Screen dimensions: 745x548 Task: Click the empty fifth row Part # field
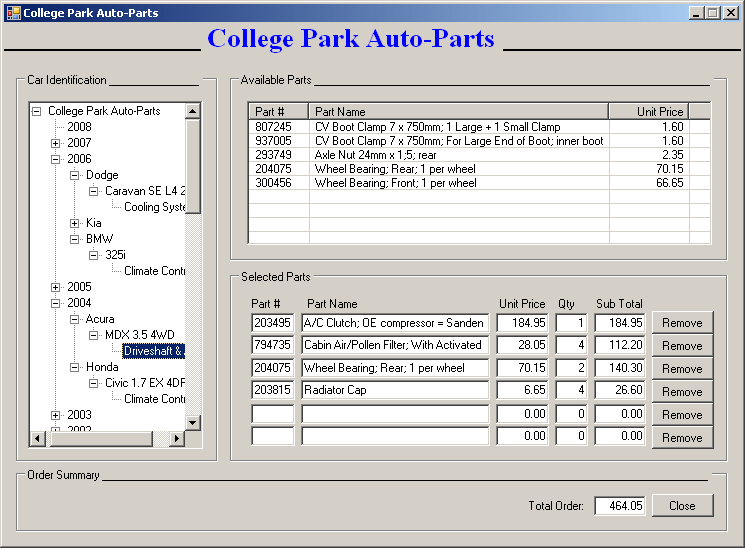(x=273, y=414)
